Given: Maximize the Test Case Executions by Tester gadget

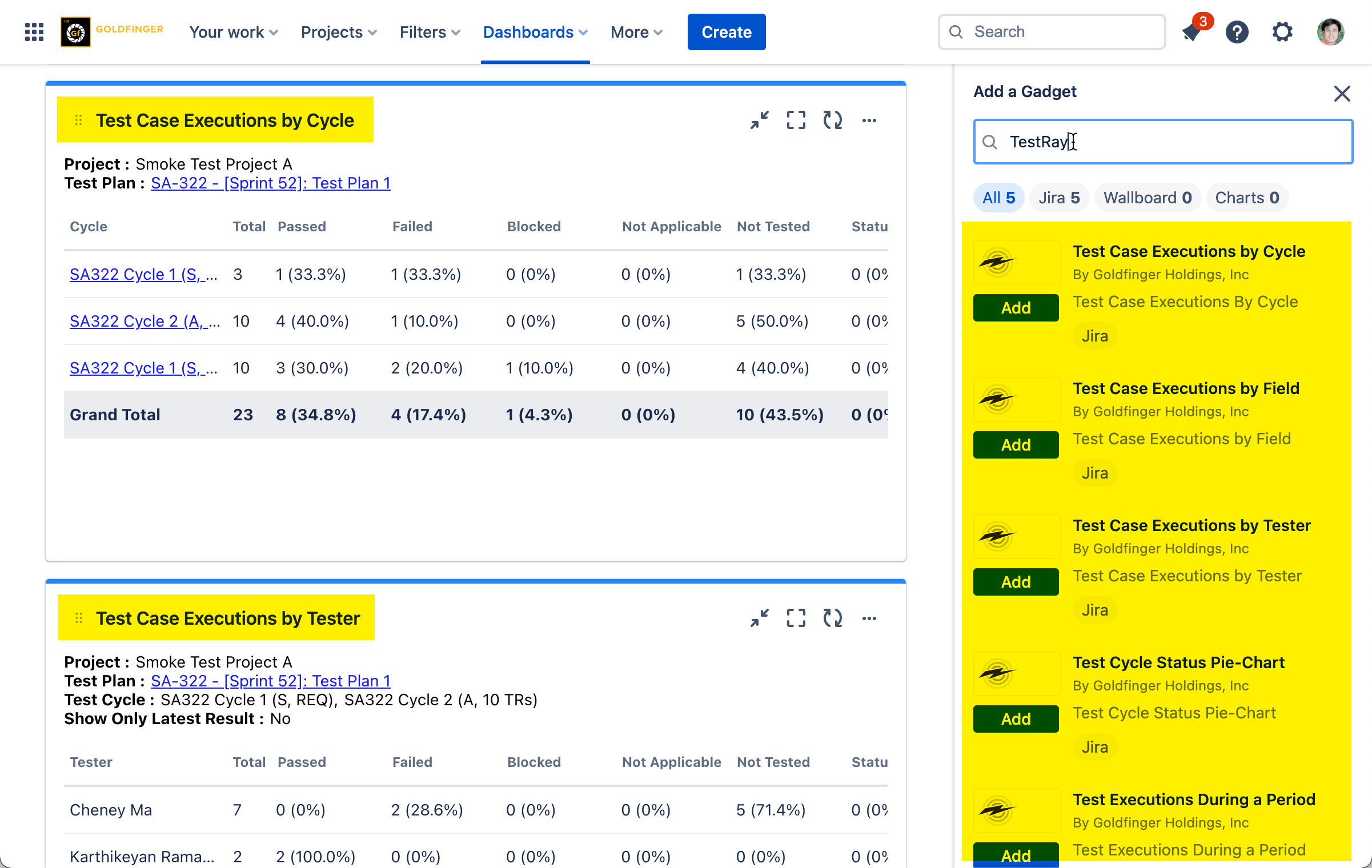Looking at the screenshot, I should pos(796,618).
